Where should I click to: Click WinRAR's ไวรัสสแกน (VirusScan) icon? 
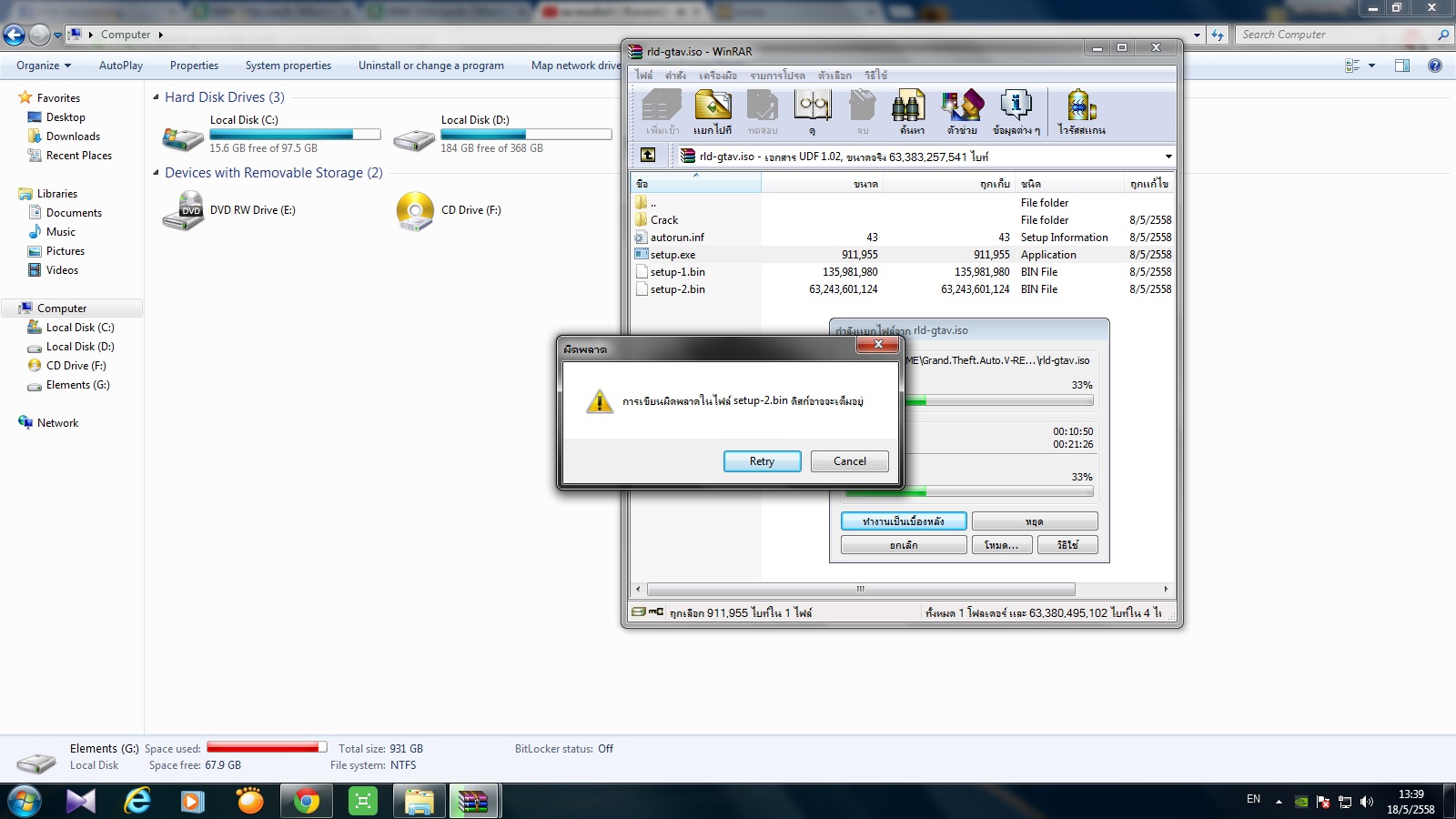(x=1081, y=112)
